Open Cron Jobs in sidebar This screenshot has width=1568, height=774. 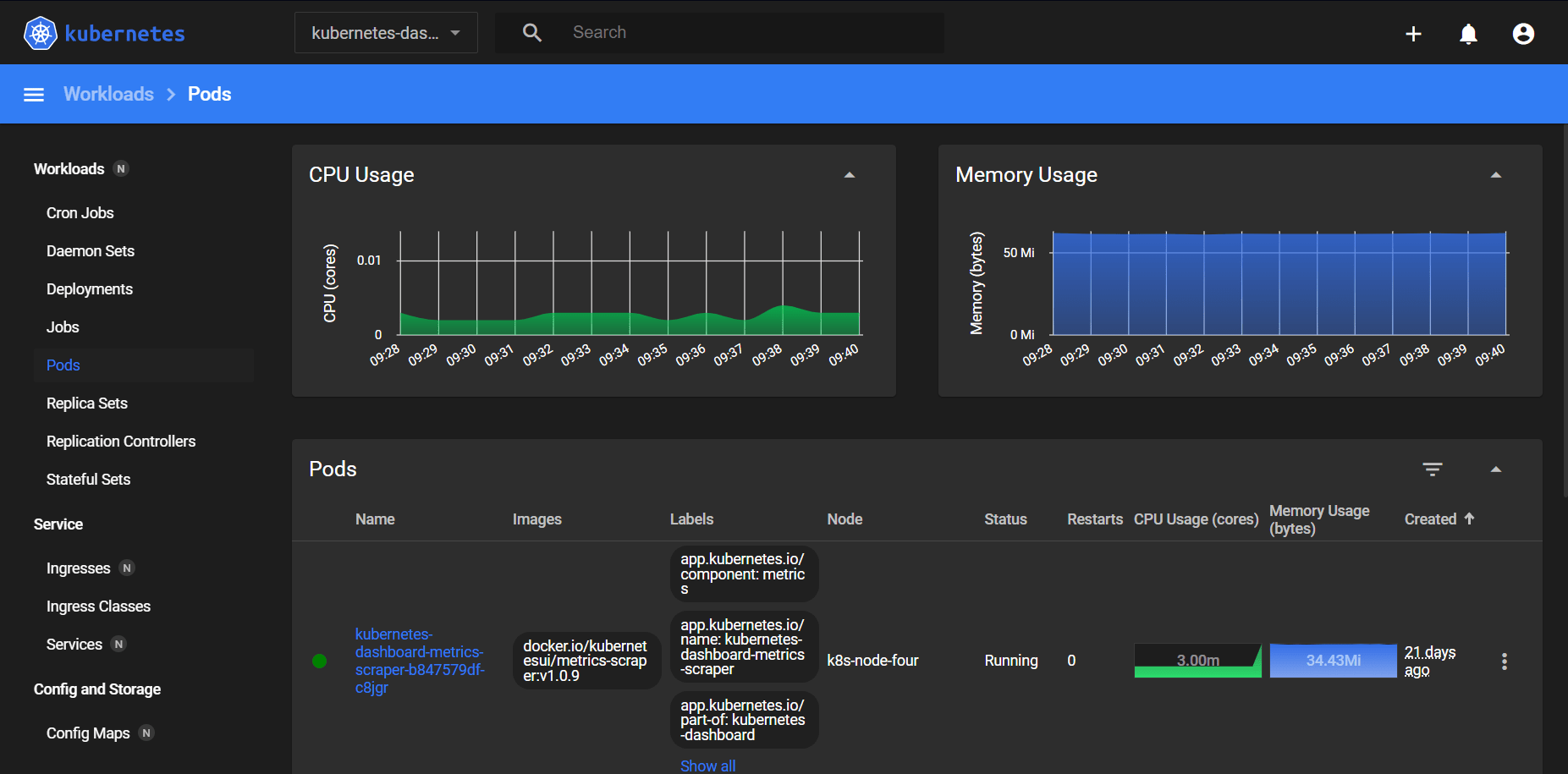(80, 213)
